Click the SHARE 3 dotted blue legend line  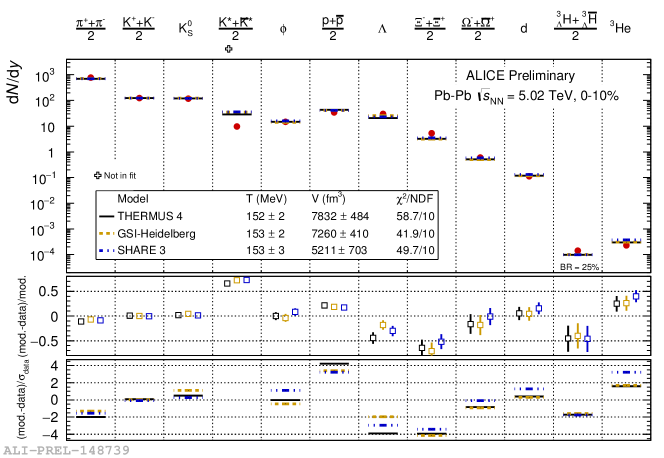point(105,250)
